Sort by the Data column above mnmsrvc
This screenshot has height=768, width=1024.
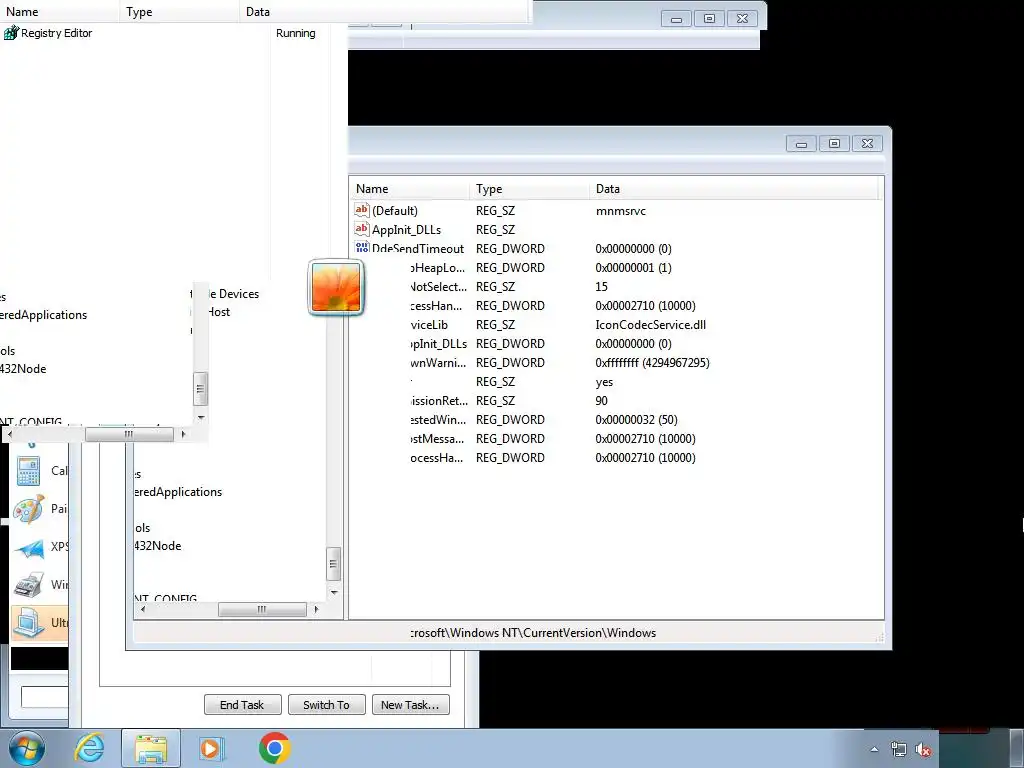click(735, 189)
